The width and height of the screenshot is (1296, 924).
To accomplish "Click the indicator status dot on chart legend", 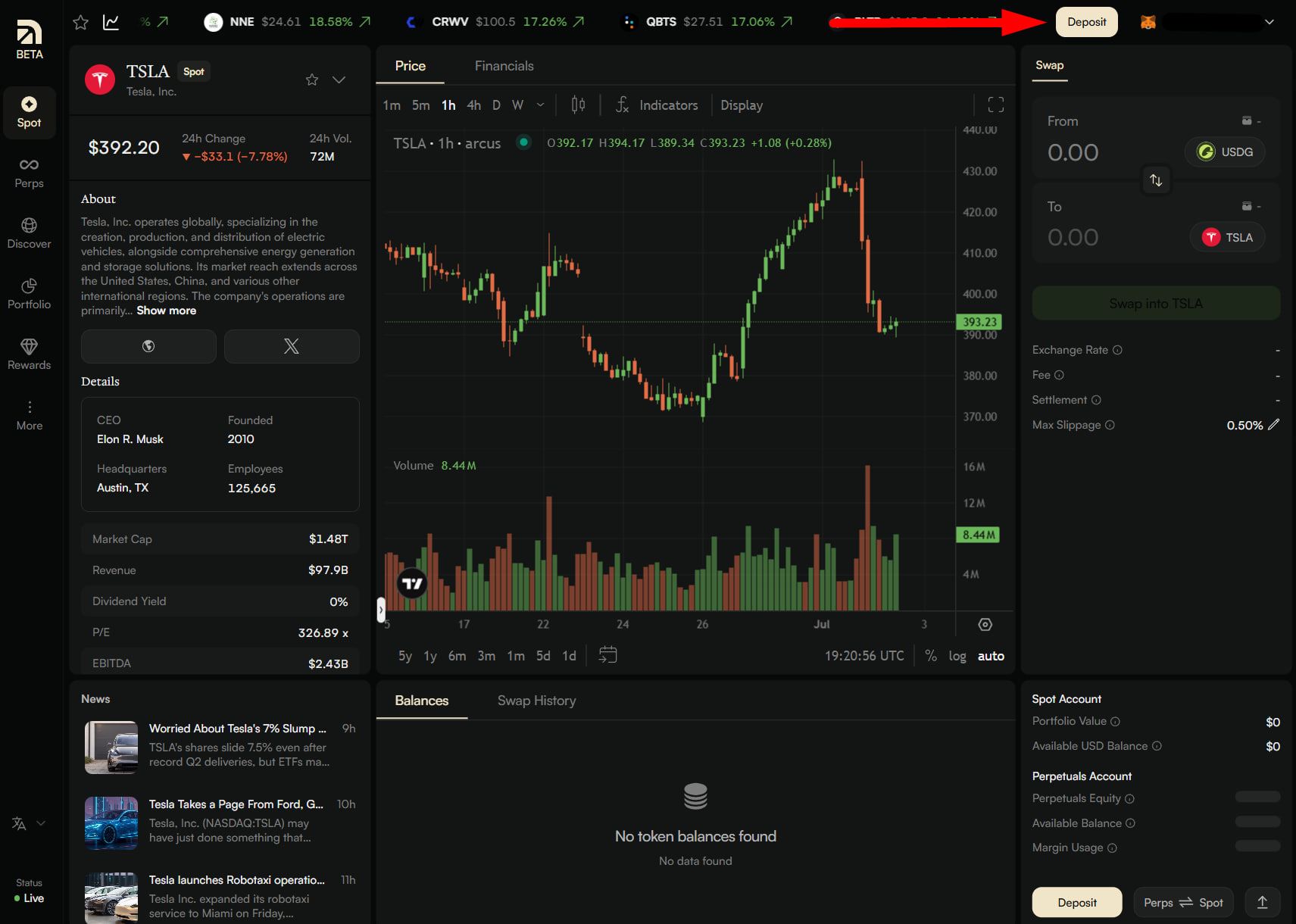I will point(523,142).
